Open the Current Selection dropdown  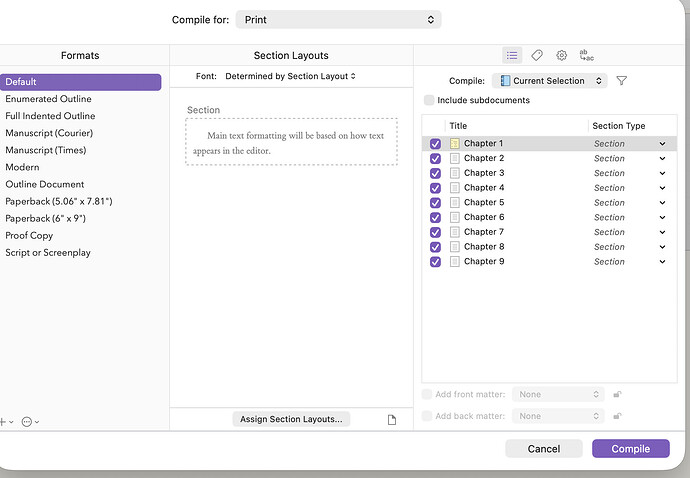pyautogui.click(x=552, y=81)
